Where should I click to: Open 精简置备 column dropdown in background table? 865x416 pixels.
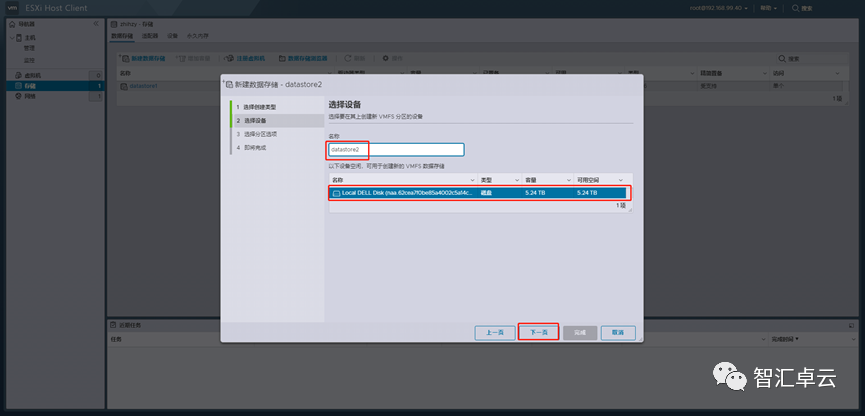click(764, 73)
